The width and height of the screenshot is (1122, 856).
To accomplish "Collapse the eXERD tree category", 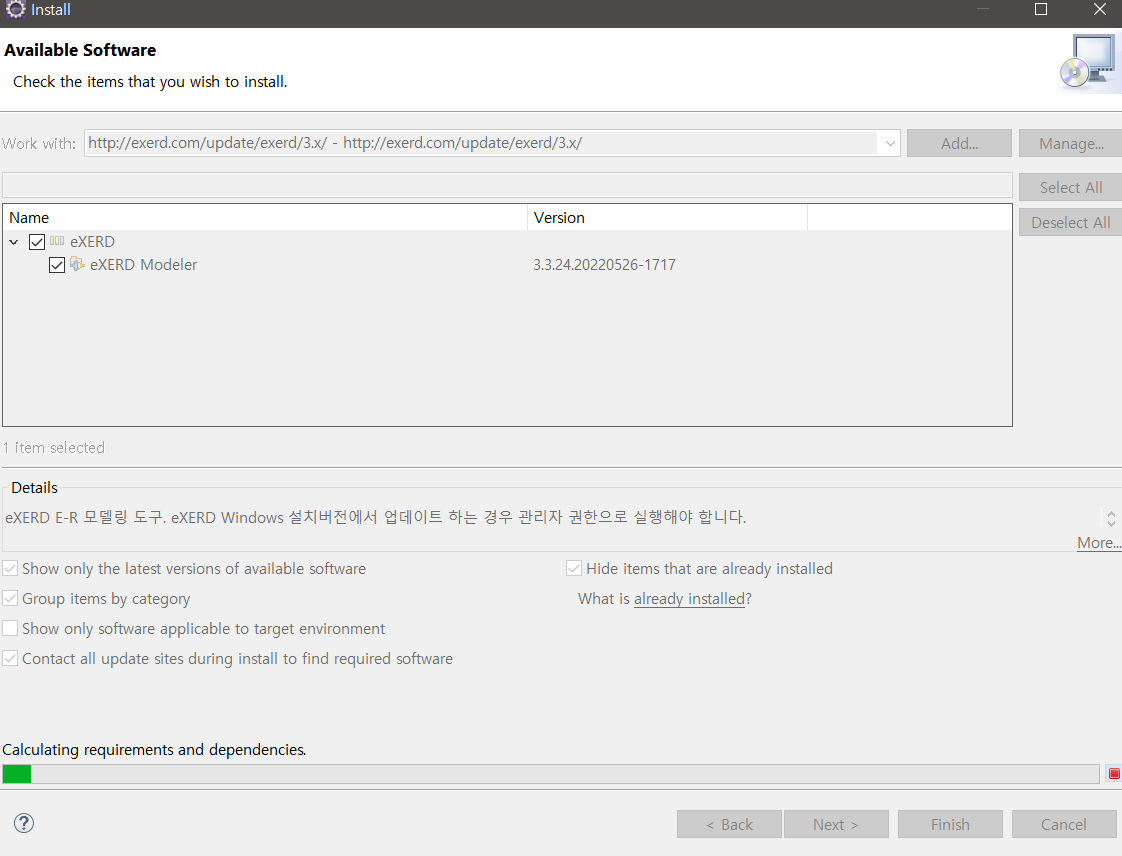I will (x=14, y=242).
